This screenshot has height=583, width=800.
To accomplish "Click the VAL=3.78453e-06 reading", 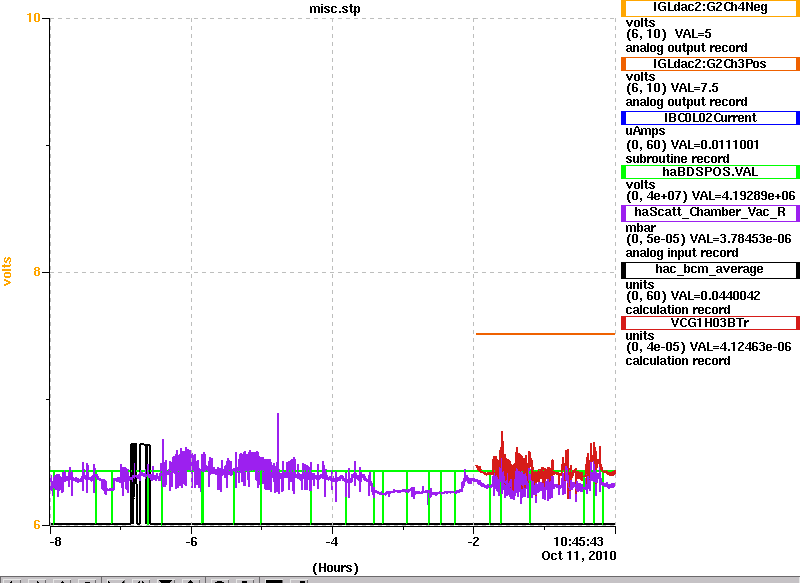I will (740, 239).
